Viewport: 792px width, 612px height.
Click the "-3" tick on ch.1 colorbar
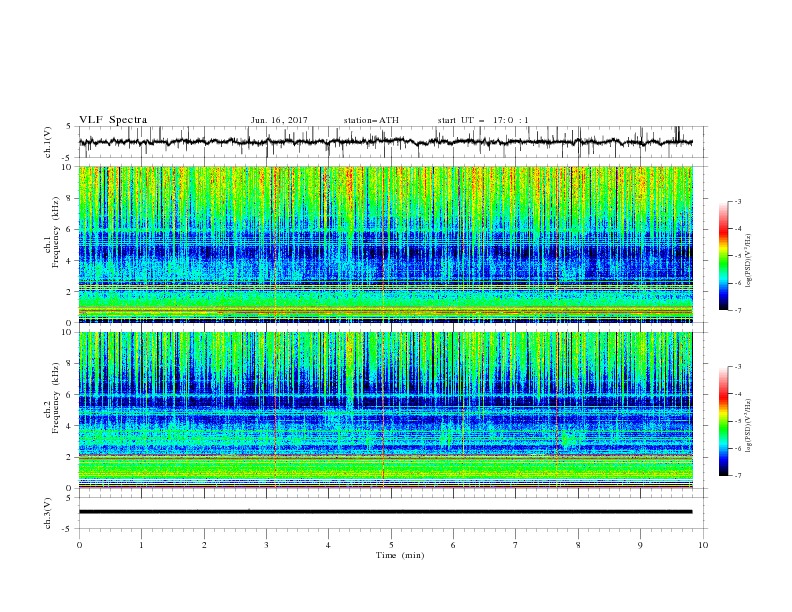[x=737, y=201]
